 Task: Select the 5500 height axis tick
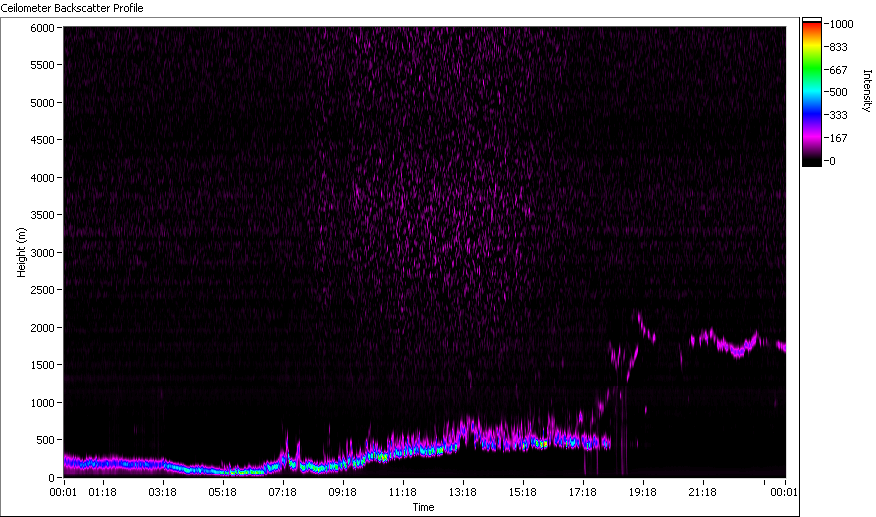click(42, 65)
